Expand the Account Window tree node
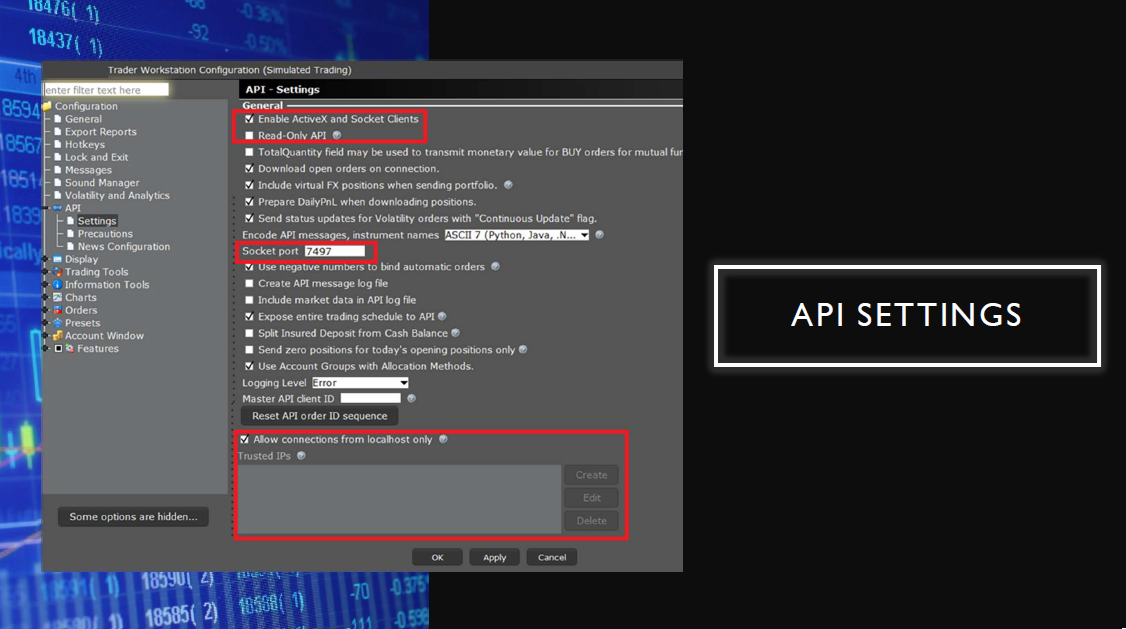The image size is (1126, 629). [46, 336]
